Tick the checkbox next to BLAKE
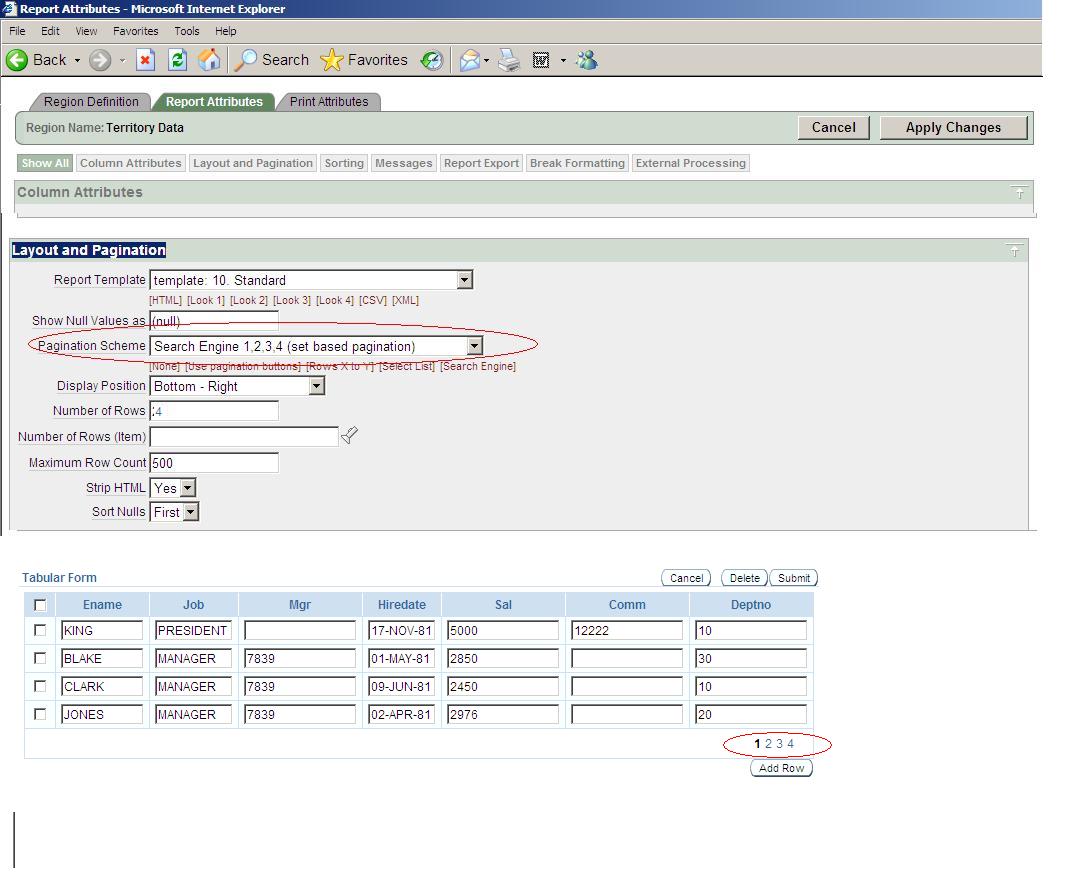This screenshot has width=1079, height=876. (40, 659)
